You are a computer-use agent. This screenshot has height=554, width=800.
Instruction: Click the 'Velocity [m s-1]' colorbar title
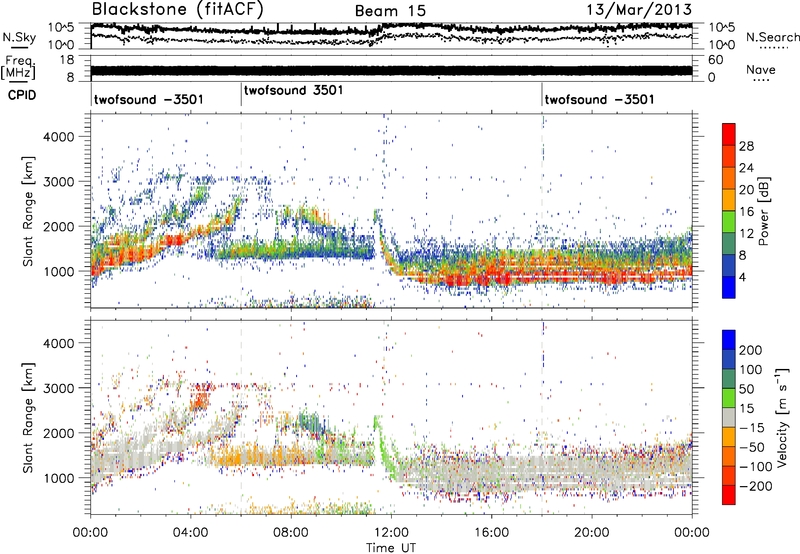pos(781,417)
